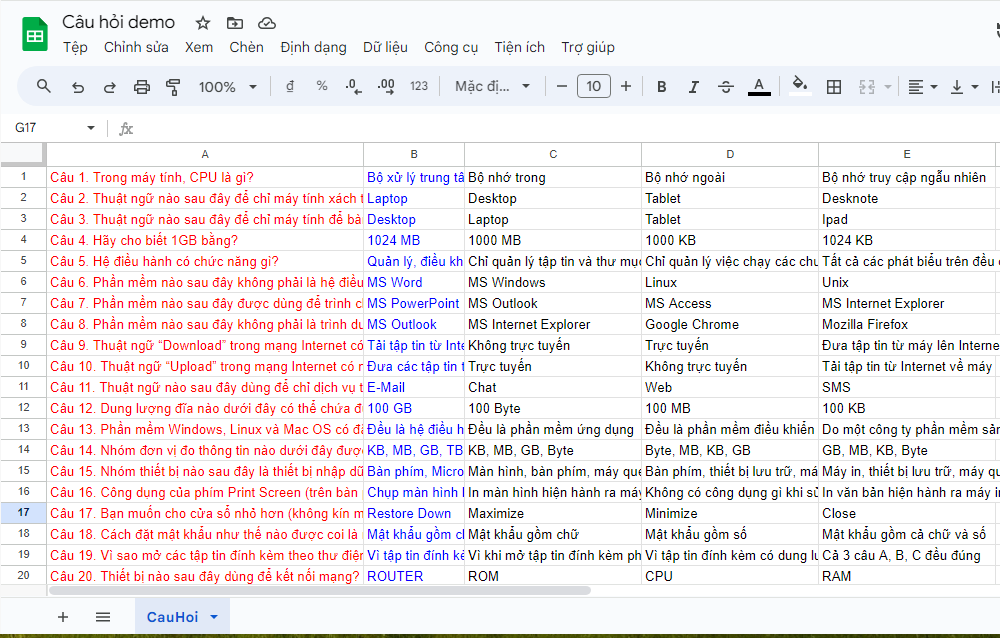Click the fx formula bar icon

point(126,129)
